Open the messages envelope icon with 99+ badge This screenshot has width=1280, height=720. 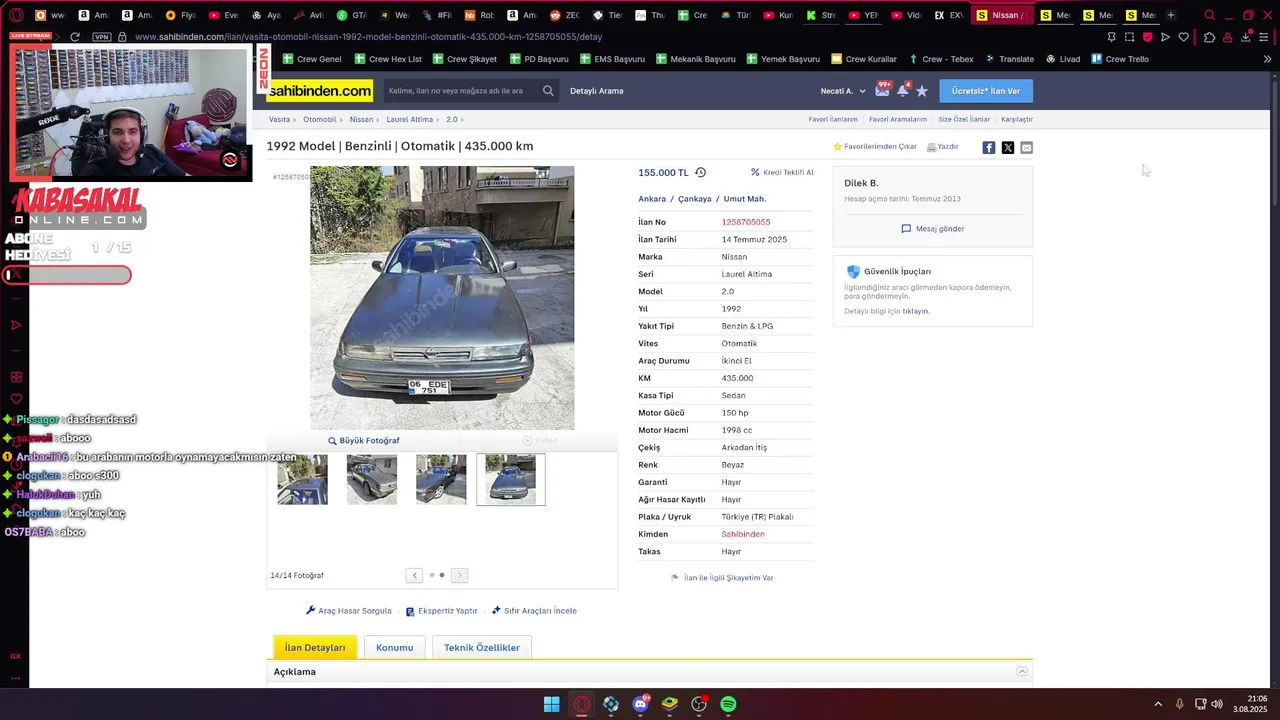click(x=882, y=90)
